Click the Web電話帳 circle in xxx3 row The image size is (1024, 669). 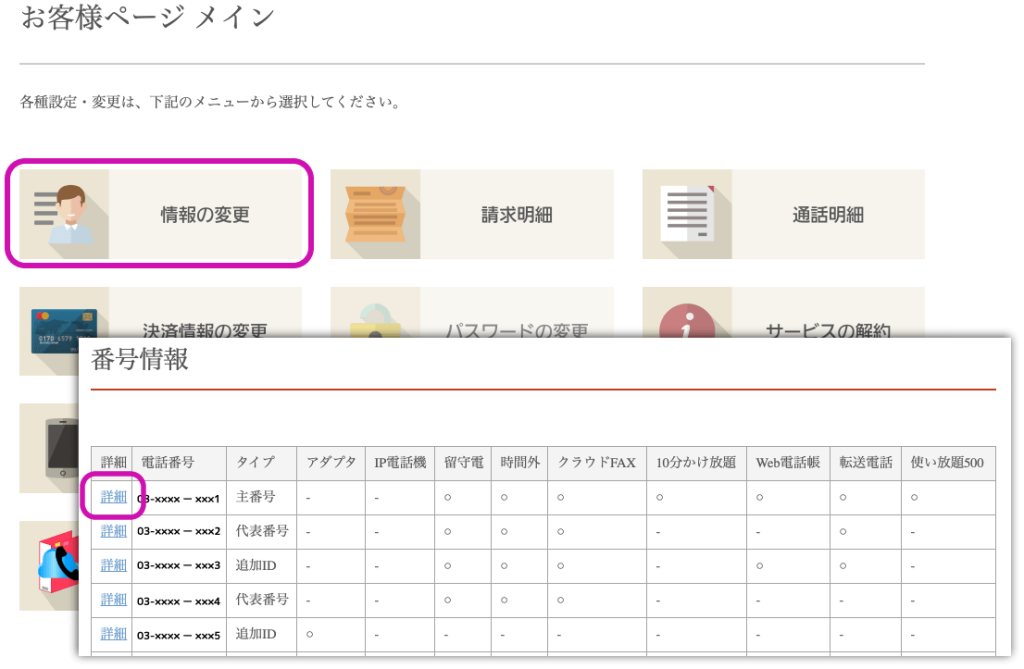760,566
